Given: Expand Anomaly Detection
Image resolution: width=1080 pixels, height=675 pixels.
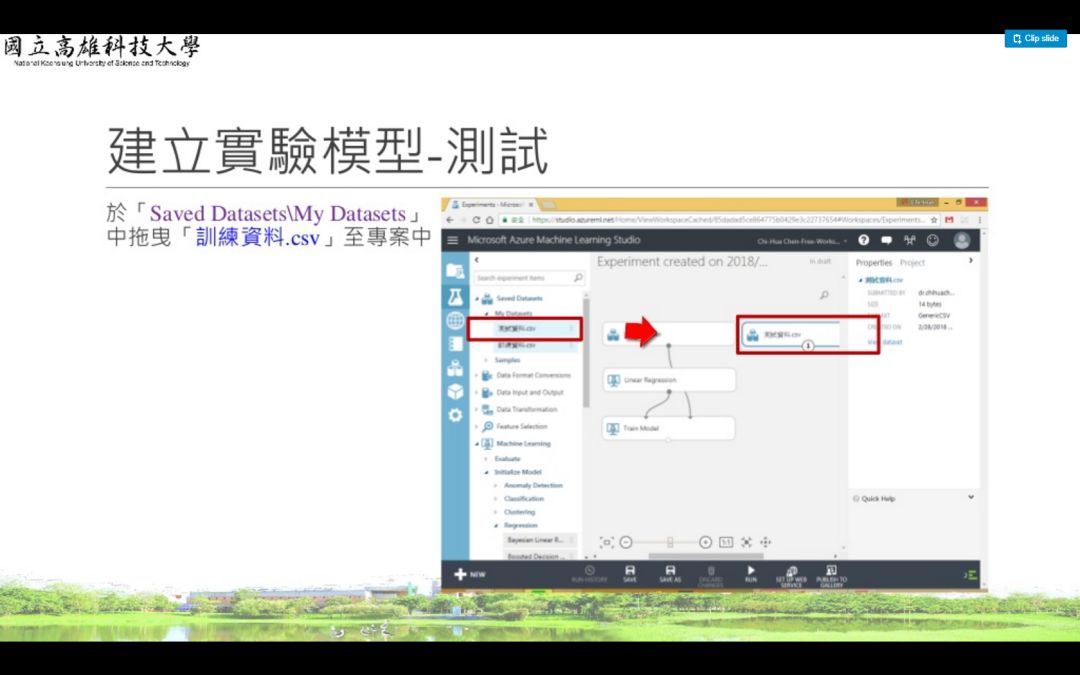Looking at the screenshot, I should pyautogui.click(x=496, y=486).
